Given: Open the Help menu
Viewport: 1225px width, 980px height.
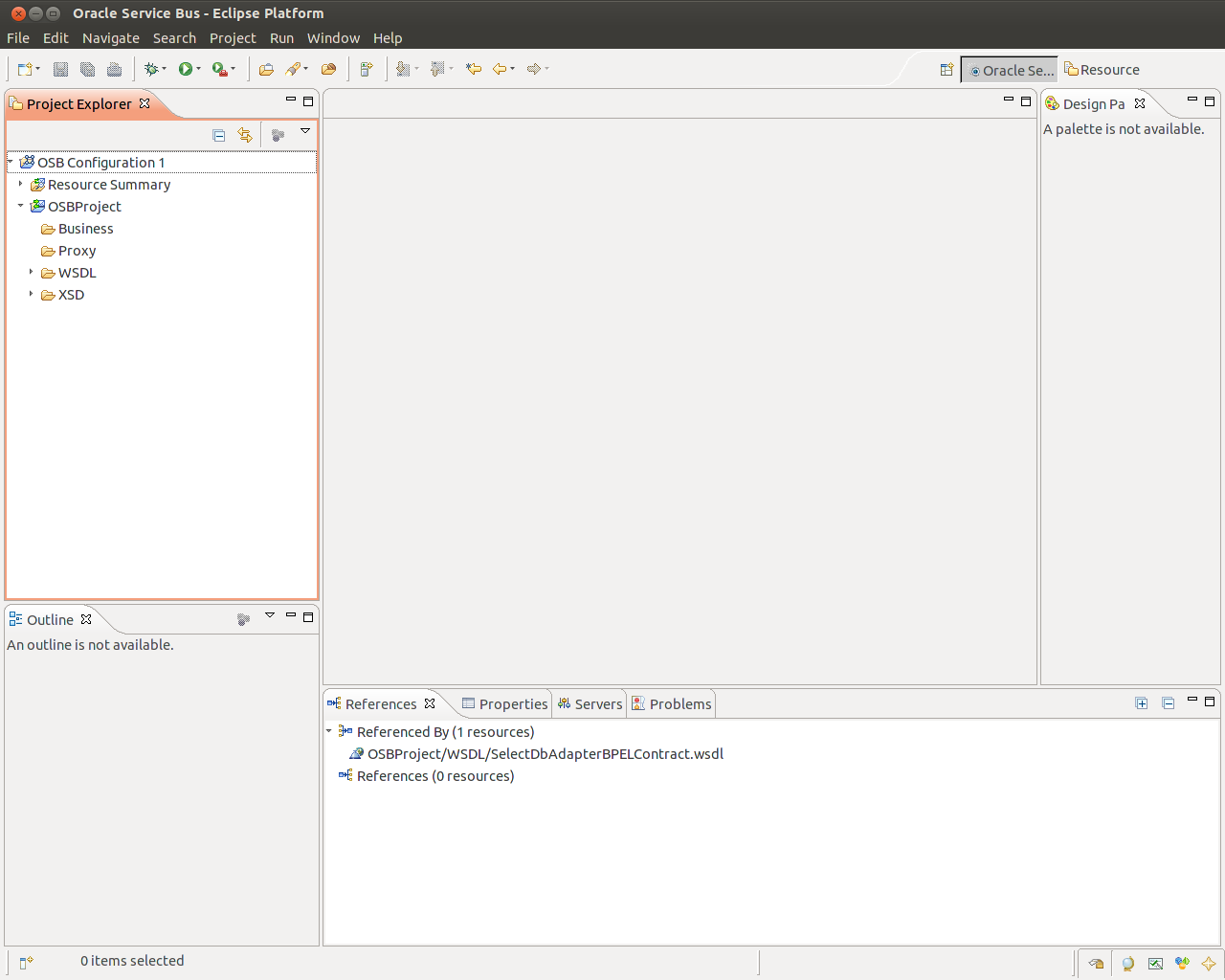Looking at the screenshot, I should coord(388,38).
